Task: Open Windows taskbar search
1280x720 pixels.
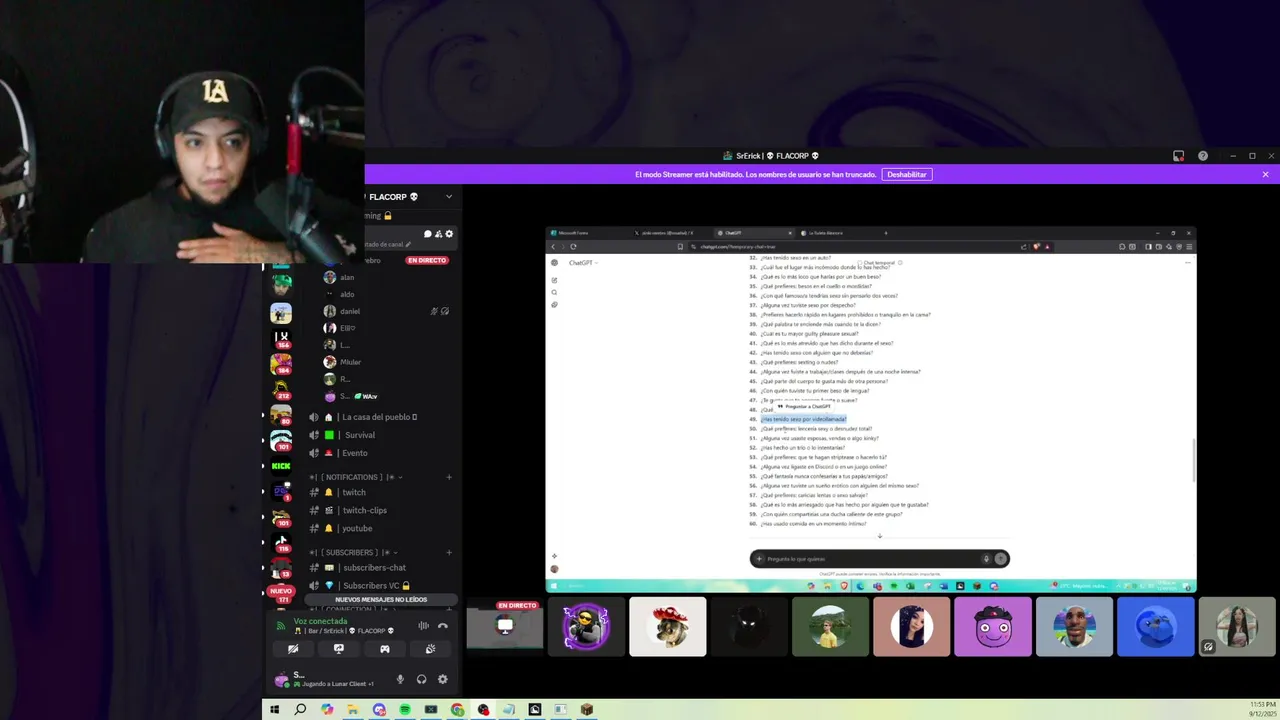Action: [300, 709]
